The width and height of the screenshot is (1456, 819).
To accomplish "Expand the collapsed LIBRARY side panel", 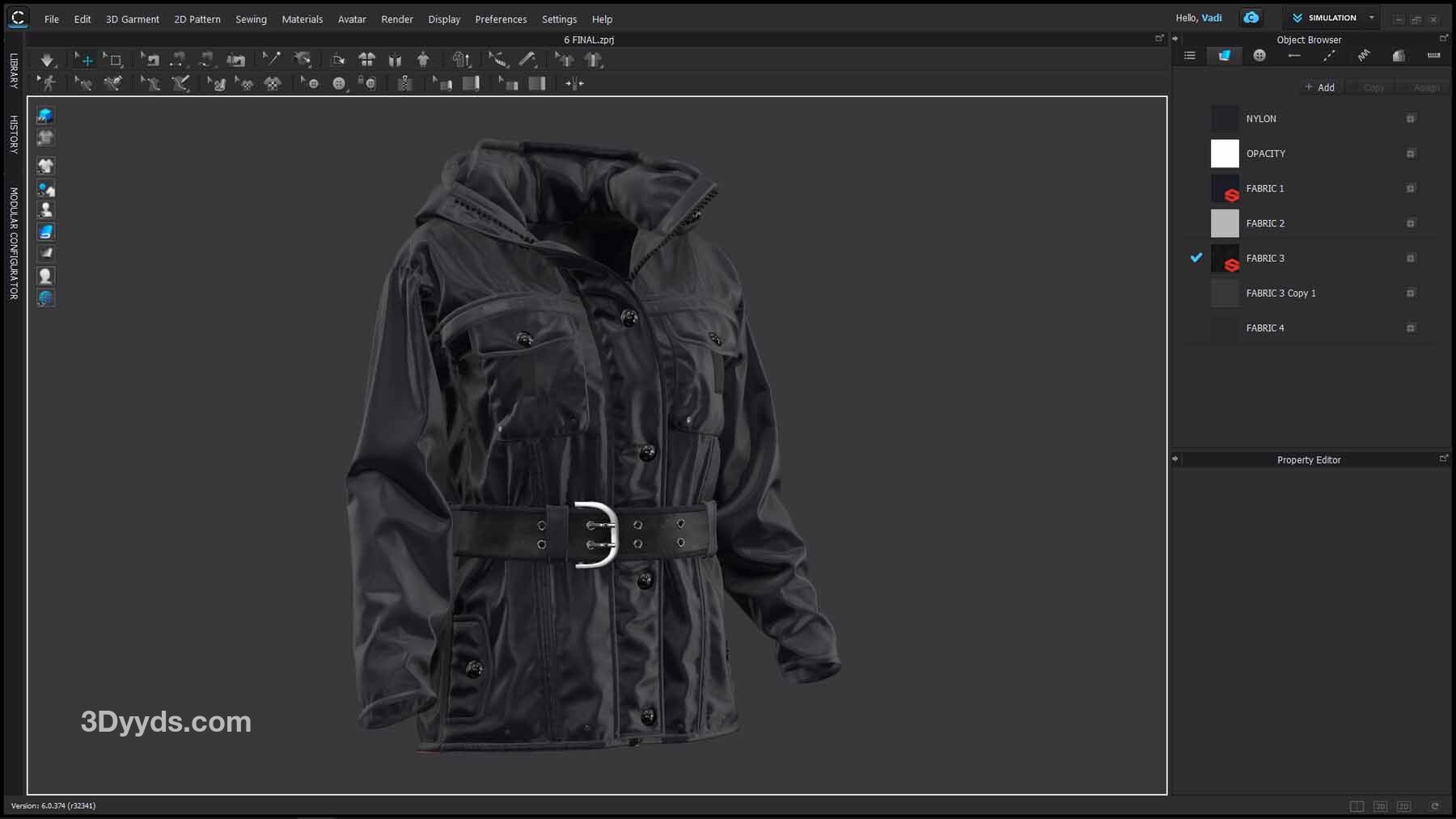I will 14,70.
